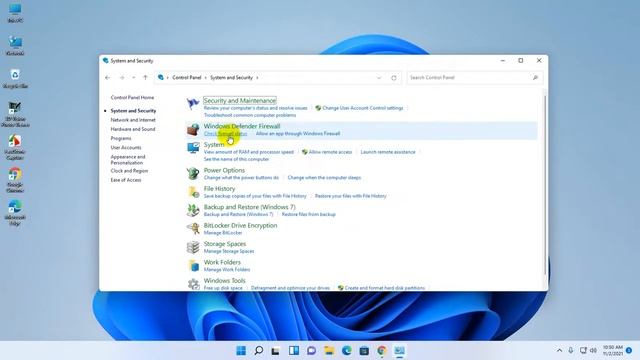This screenshot has height=360, width=640.
Task: Open Ease of Access category
Action: pyautogui.click(x=126, y=180)
